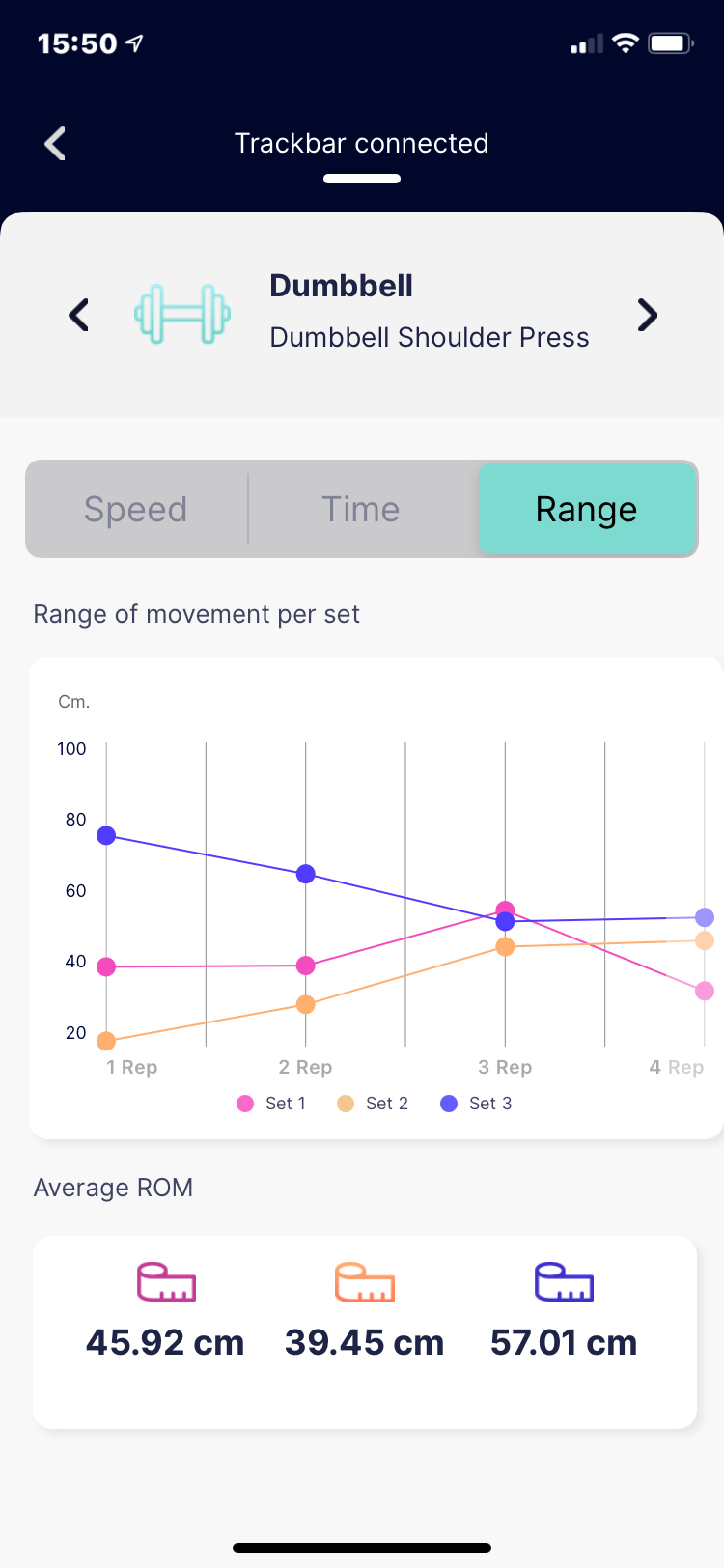The image size is (724, 1568).
Task: Select the pink measuring tape icon
Action: pos(164,1283)
